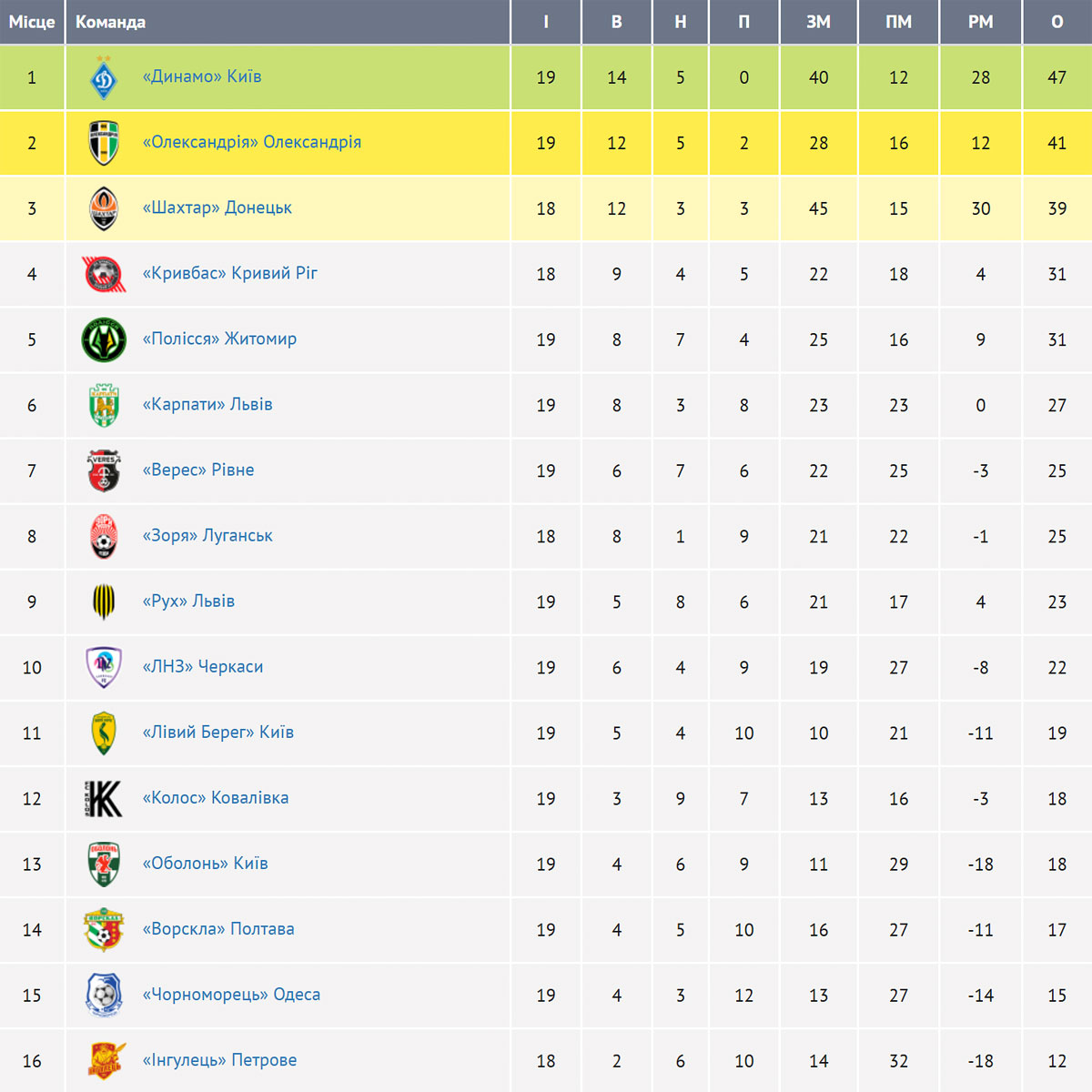Click the Rukh Lviv yellow-black emblem

pos(104,602)
